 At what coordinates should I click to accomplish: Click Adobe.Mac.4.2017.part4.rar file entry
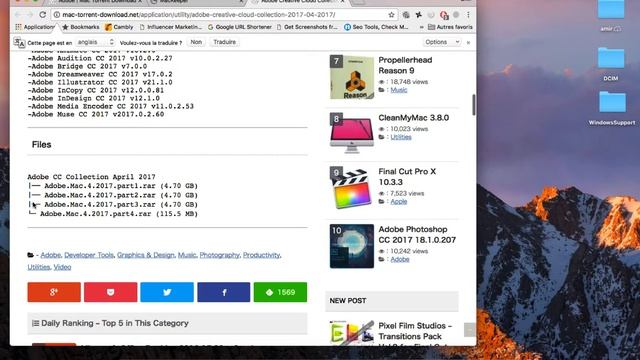(x=119, y=214)
